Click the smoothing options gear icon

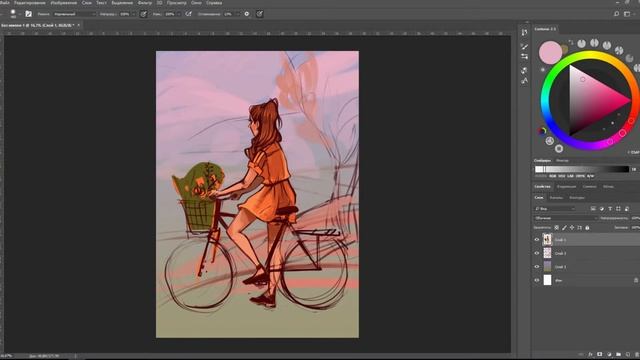click(247, 14)
